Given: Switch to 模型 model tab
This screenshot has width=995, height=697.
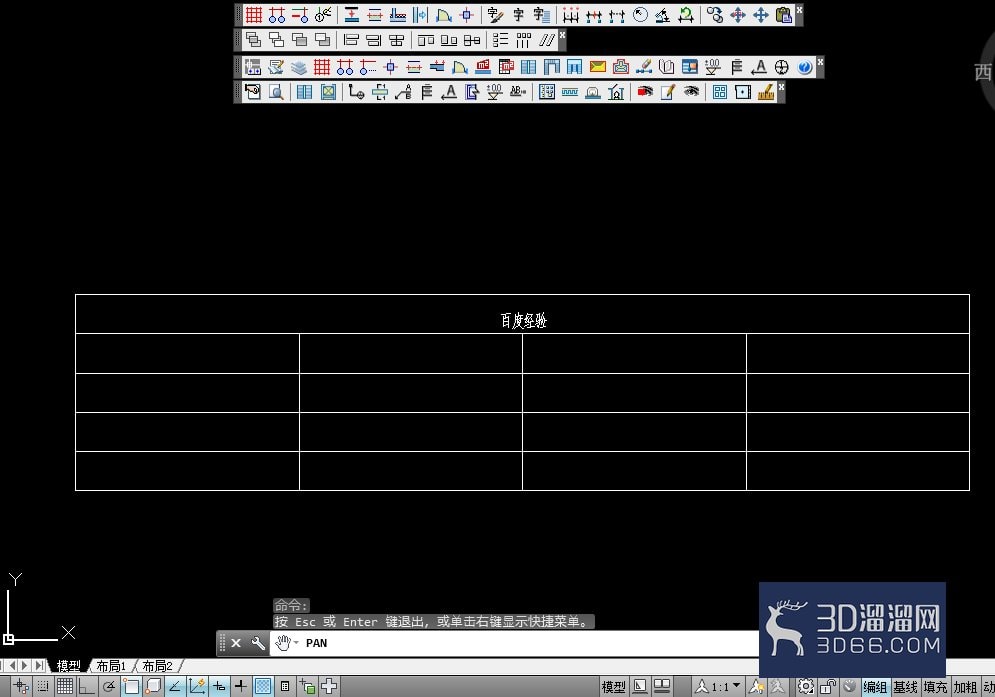Looking at the screenshot, I should pos(69,666).
